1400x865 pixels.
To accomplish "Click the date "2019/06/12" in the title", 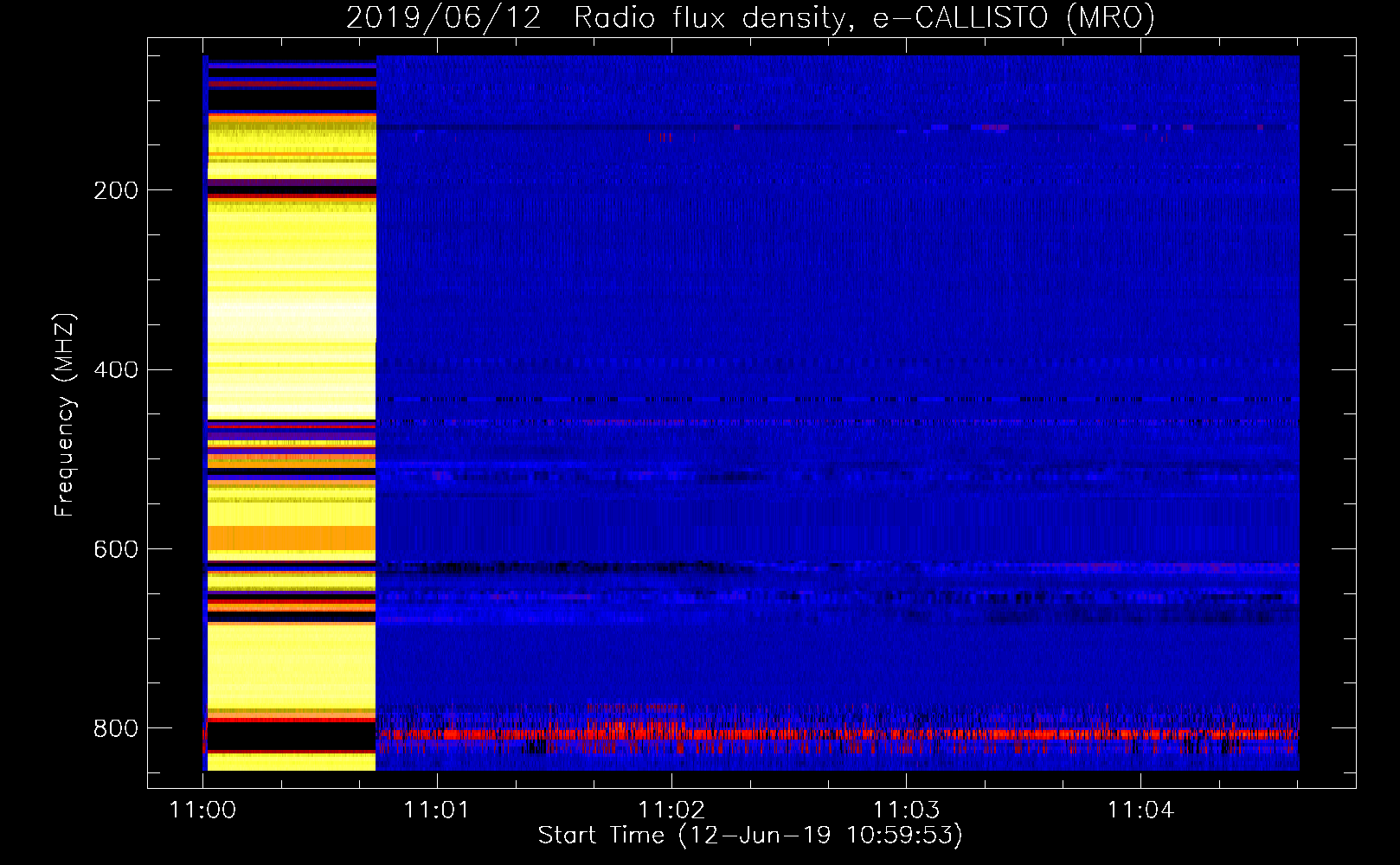I will (444, 17).
